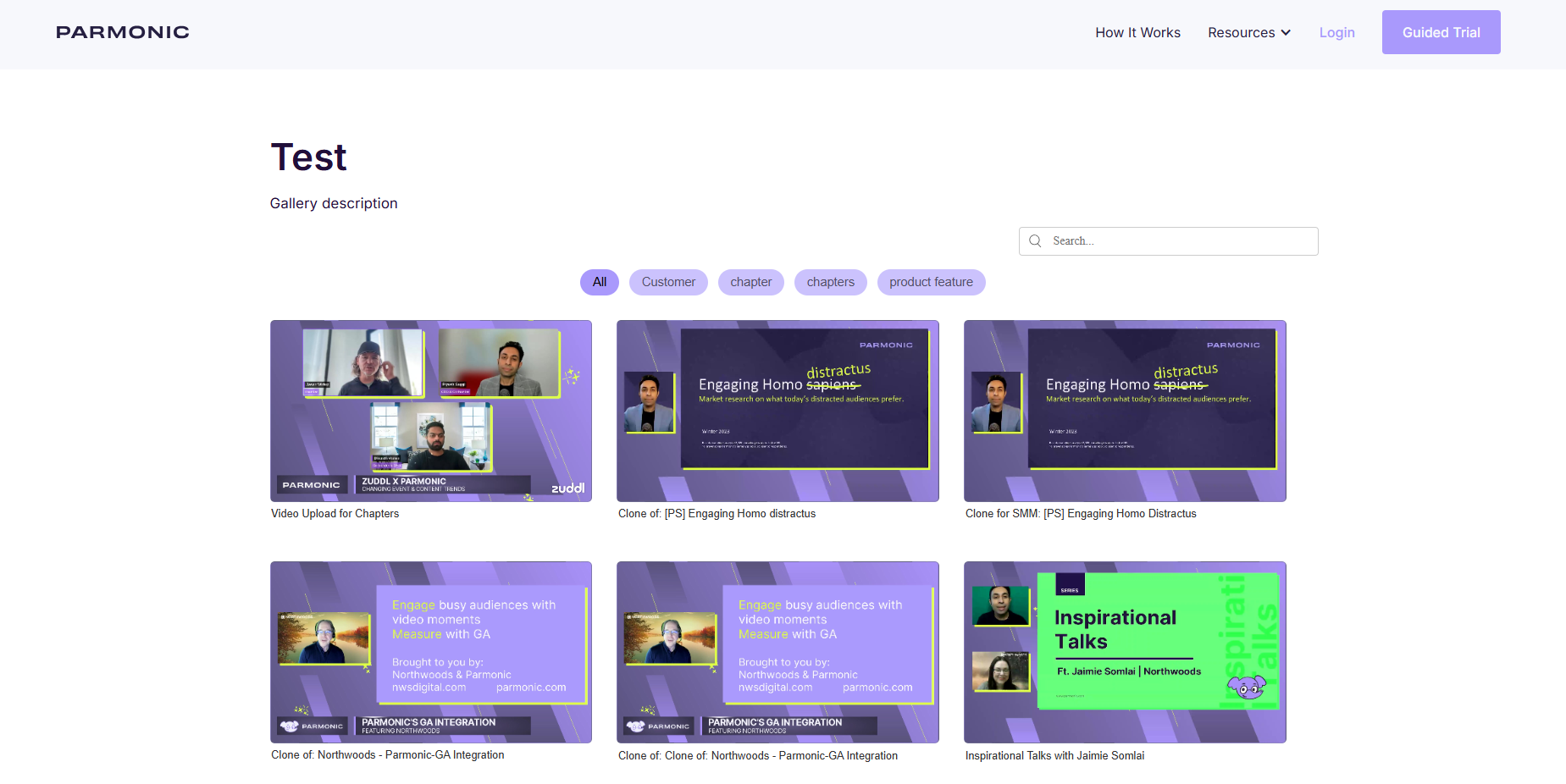Click the PARMONIC logo in the header
1566x784 pixels.
[123, 32]
